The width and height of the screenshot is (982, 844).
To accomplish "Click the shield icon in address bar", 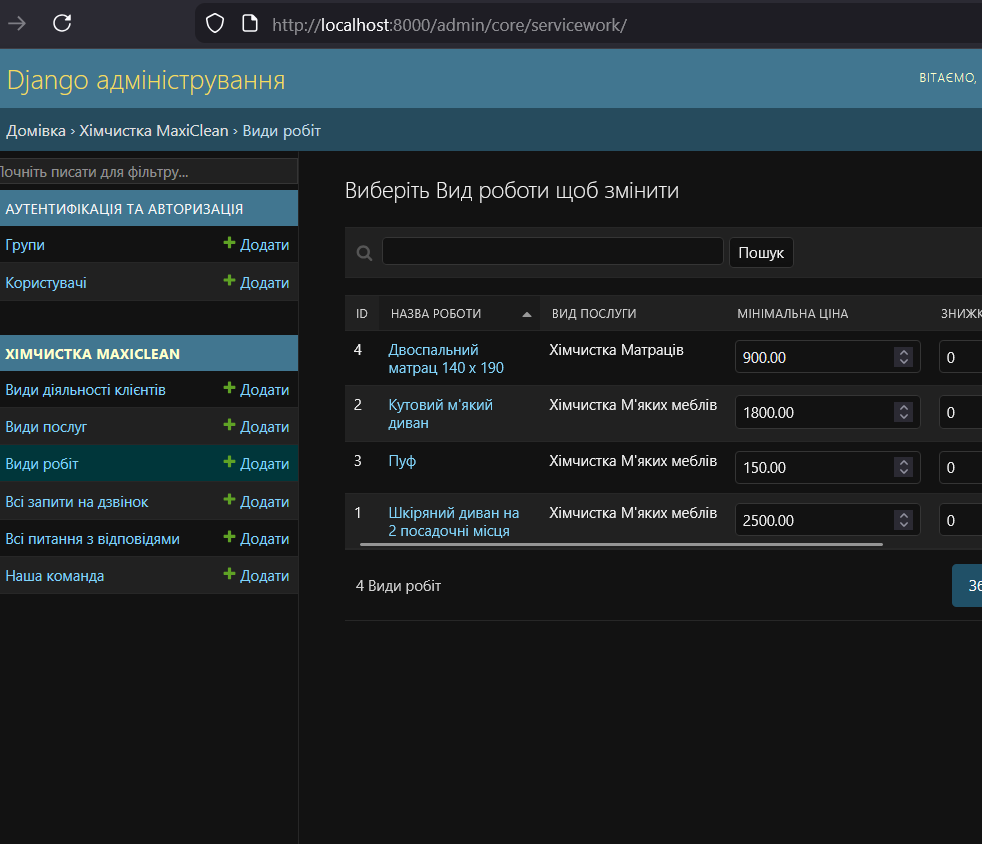I will (215, 23).
